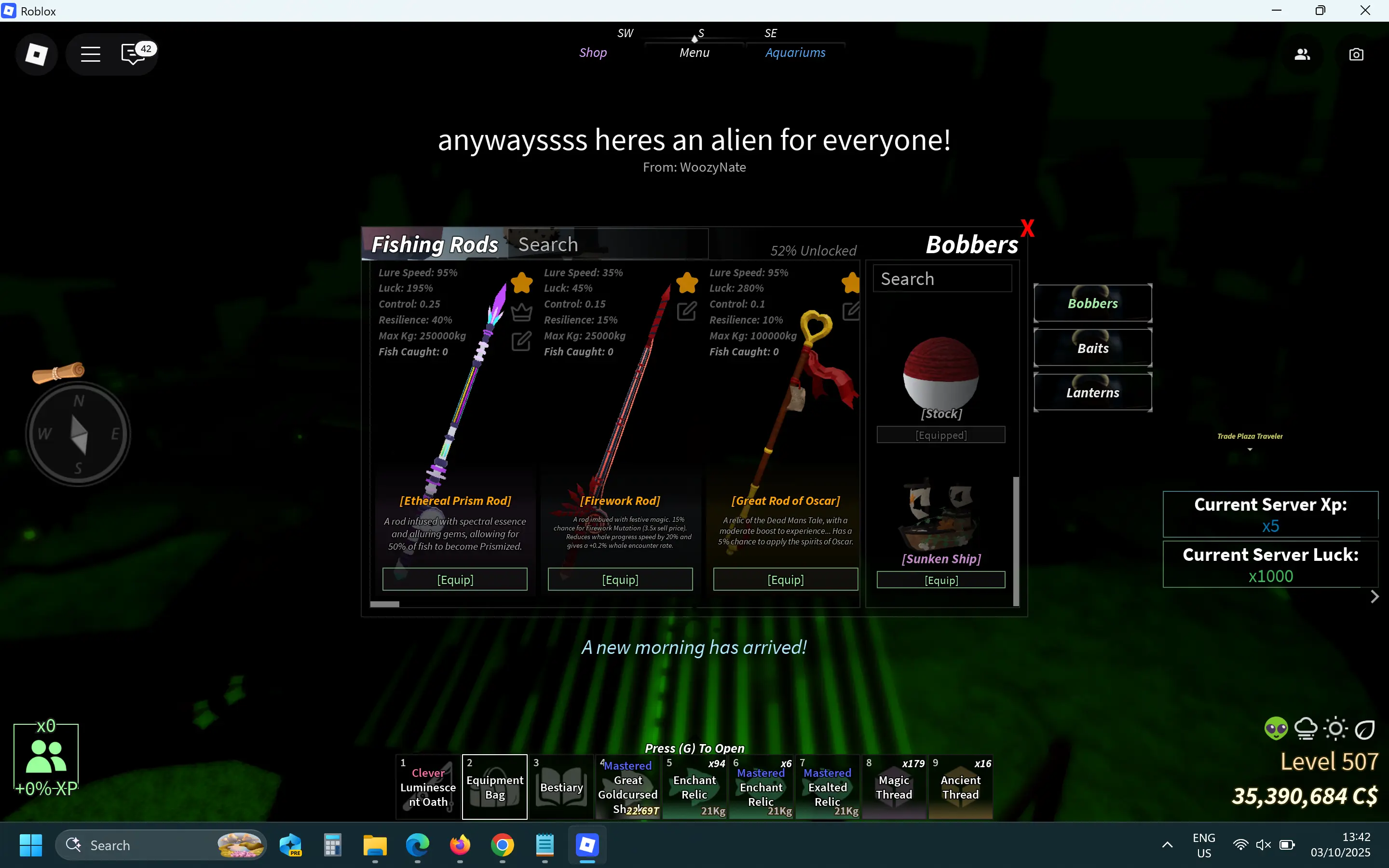Expand the Trade Plaza Traveler dropdown arrow

click(x=1250, y=449)
